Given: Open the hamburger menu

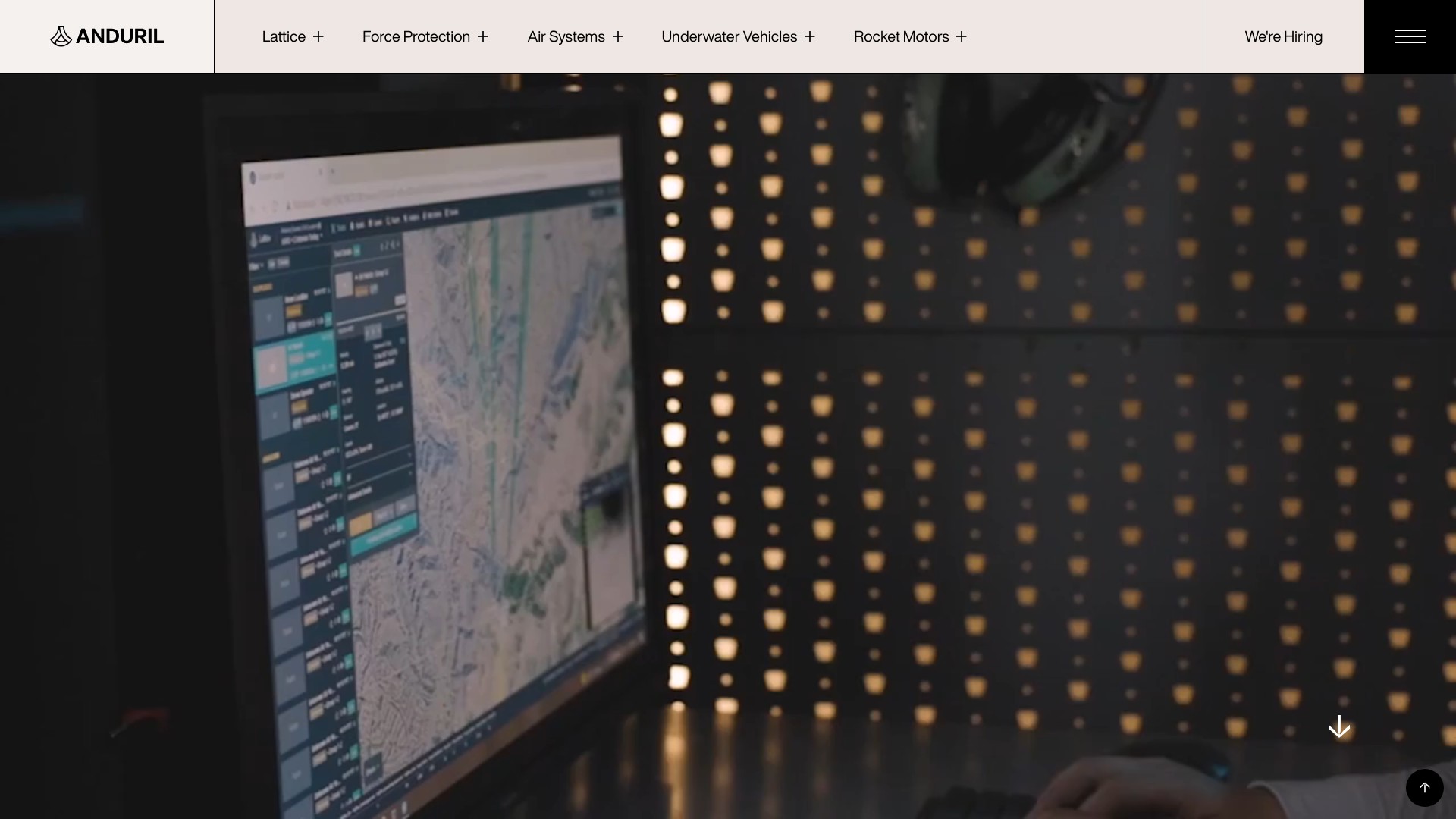Looking at the screenshot, I should (1410, 36).
